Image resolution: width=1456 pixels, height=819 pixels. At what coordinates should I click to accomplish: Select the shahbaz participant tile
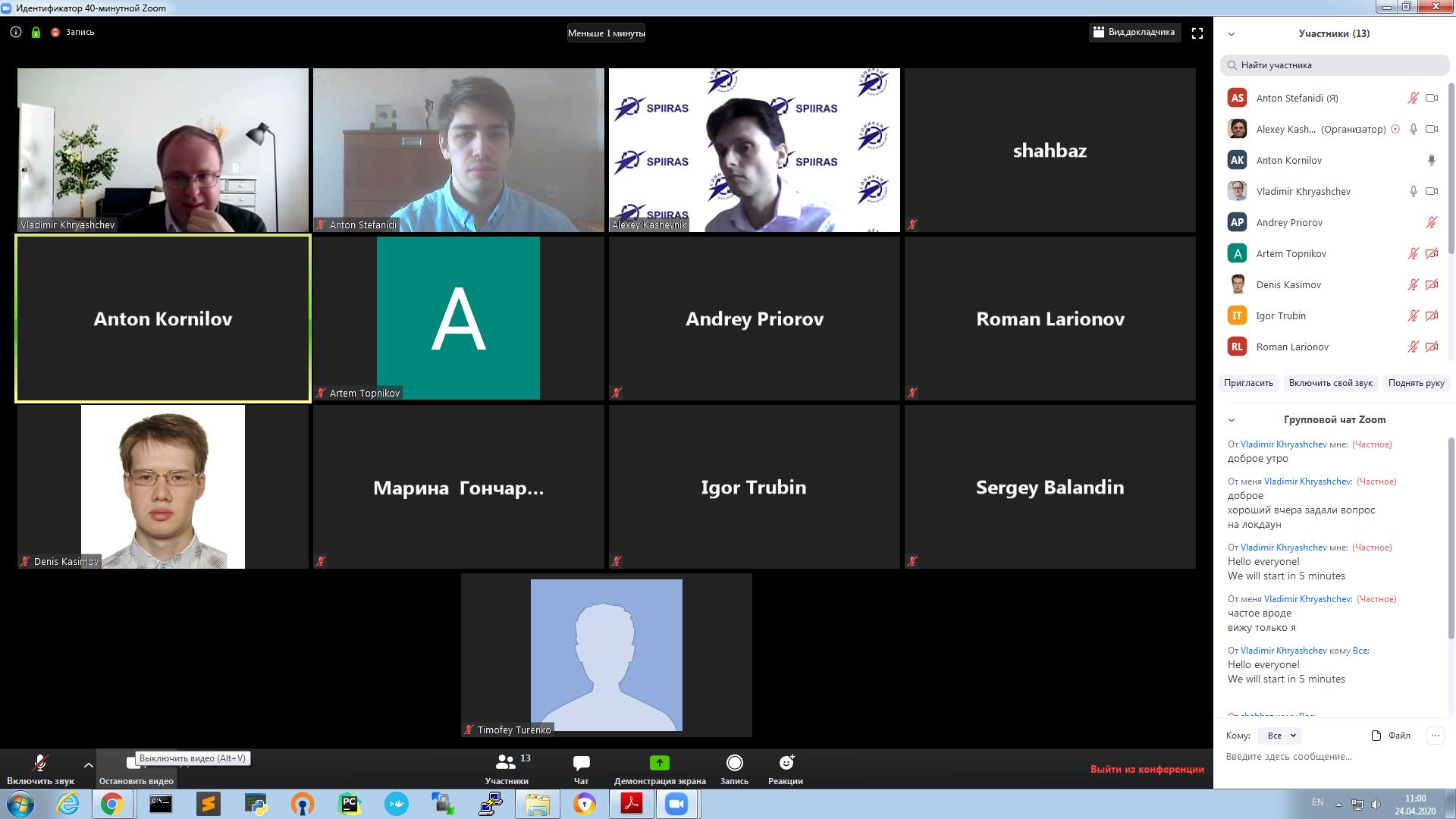tap(1050, 150)
